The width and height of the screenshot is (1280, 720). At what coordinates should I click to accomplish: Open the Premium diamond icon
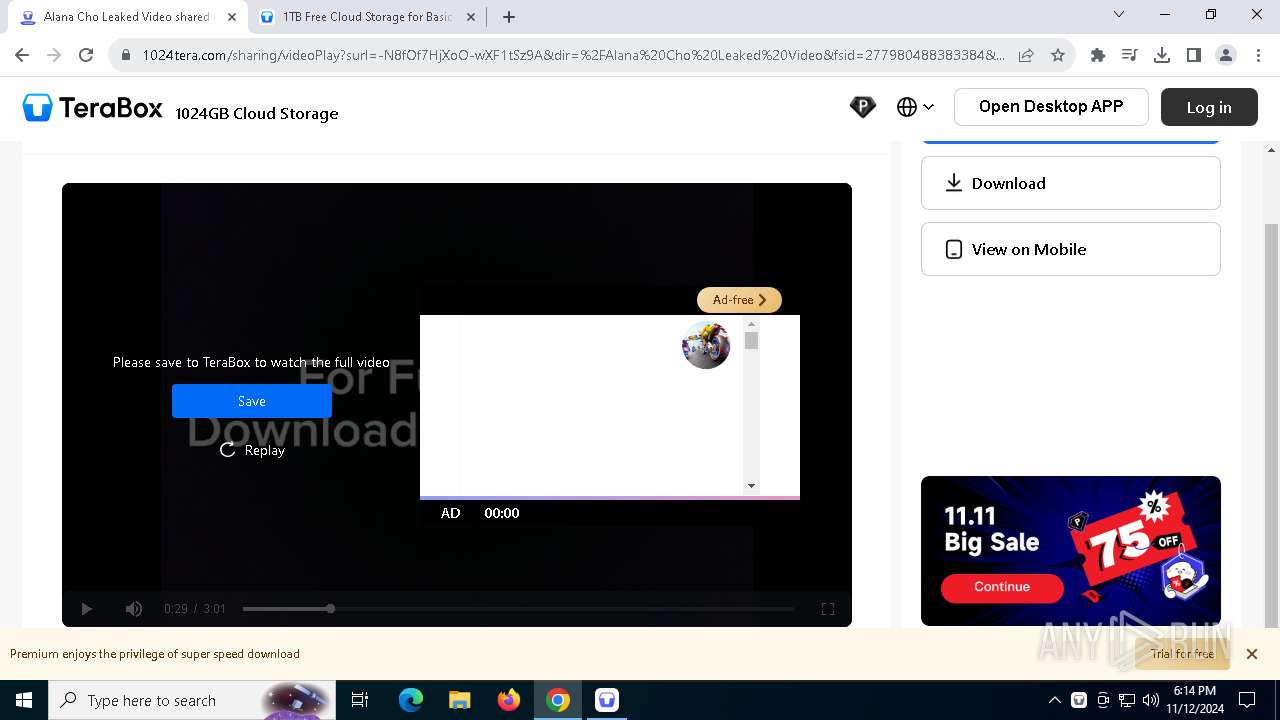(x=862, y=107)
